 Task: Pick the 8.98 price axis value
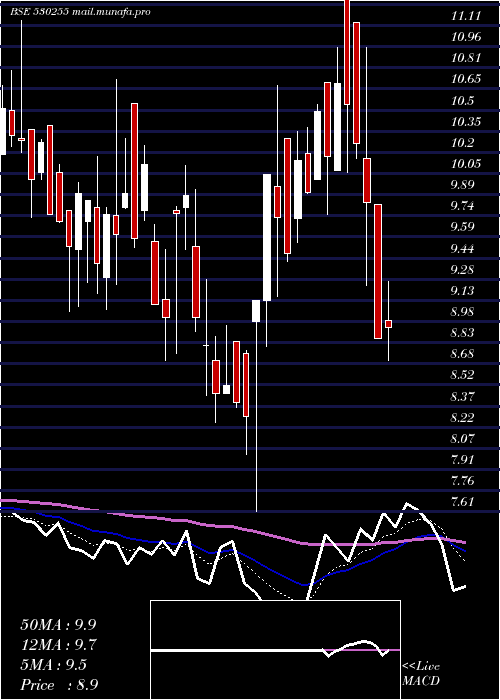pos(463,312)
